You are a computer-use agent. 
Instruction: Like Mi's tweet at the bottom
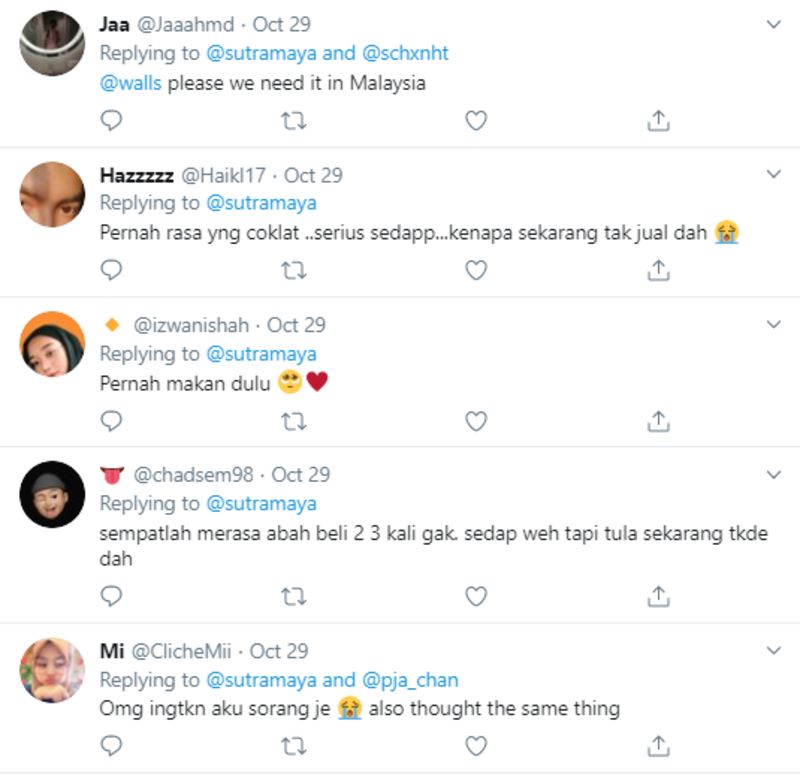pos(476,745)
